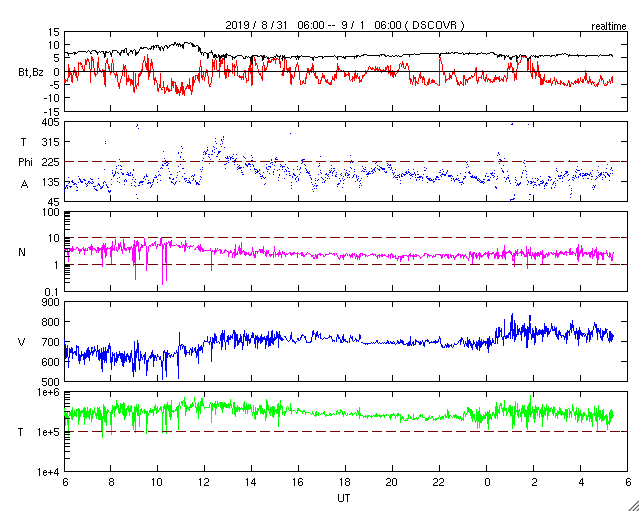Click the "100" tick on the N axis
The height and width of the screenshot is (512, 640).
(x=51, y=212)
